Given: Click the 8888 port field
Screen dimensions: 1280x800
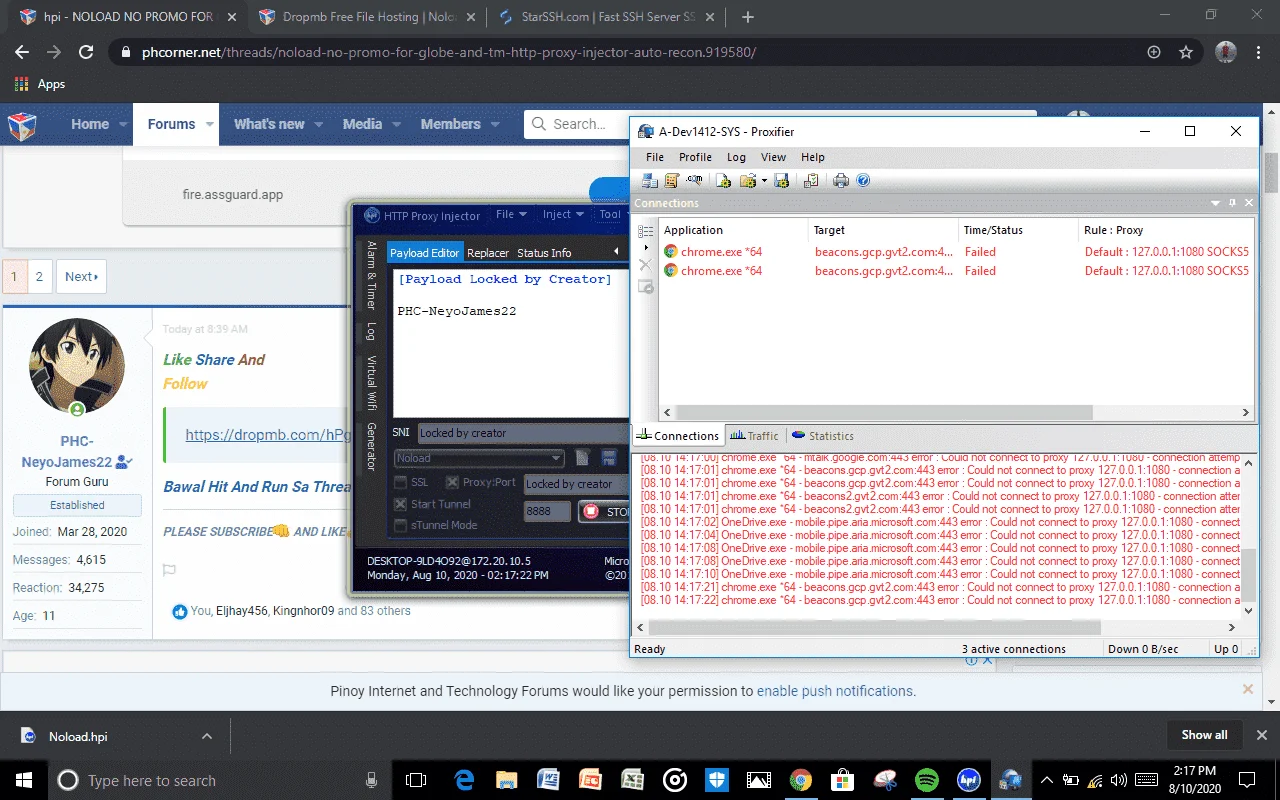Looking at the screenshot, I should coord(547,511).
